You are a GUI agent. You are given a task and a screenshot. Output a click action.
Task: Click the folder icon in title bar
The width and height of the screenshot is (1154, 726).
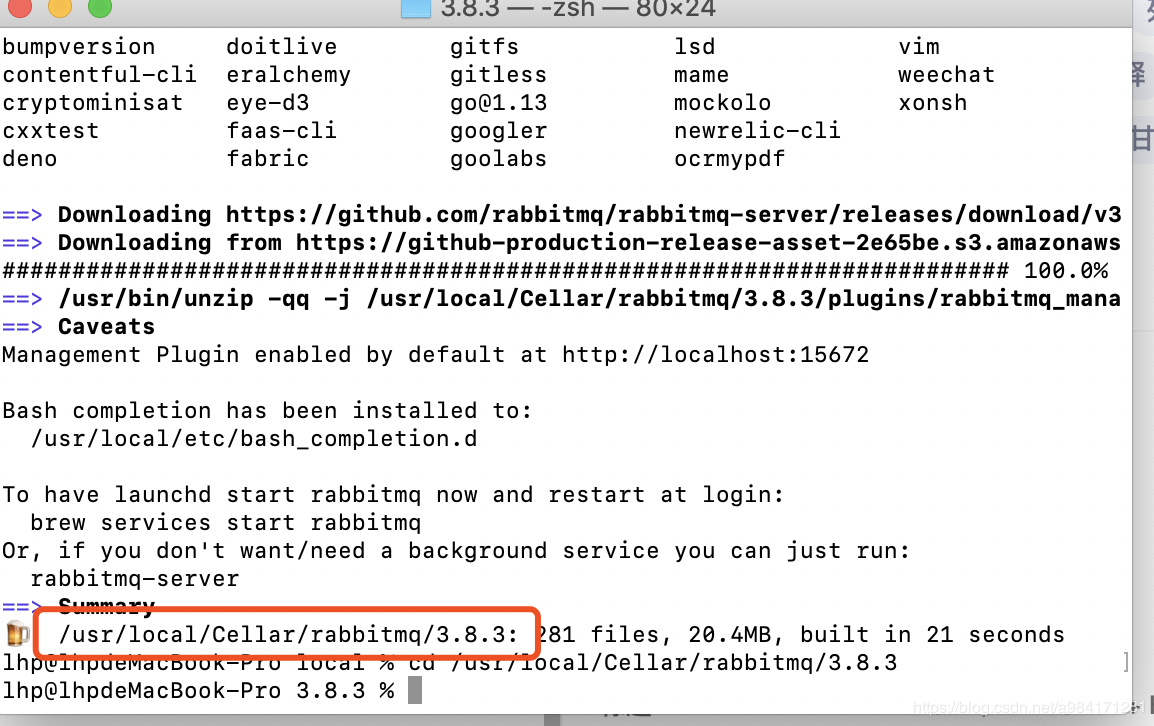click(416, 9)
